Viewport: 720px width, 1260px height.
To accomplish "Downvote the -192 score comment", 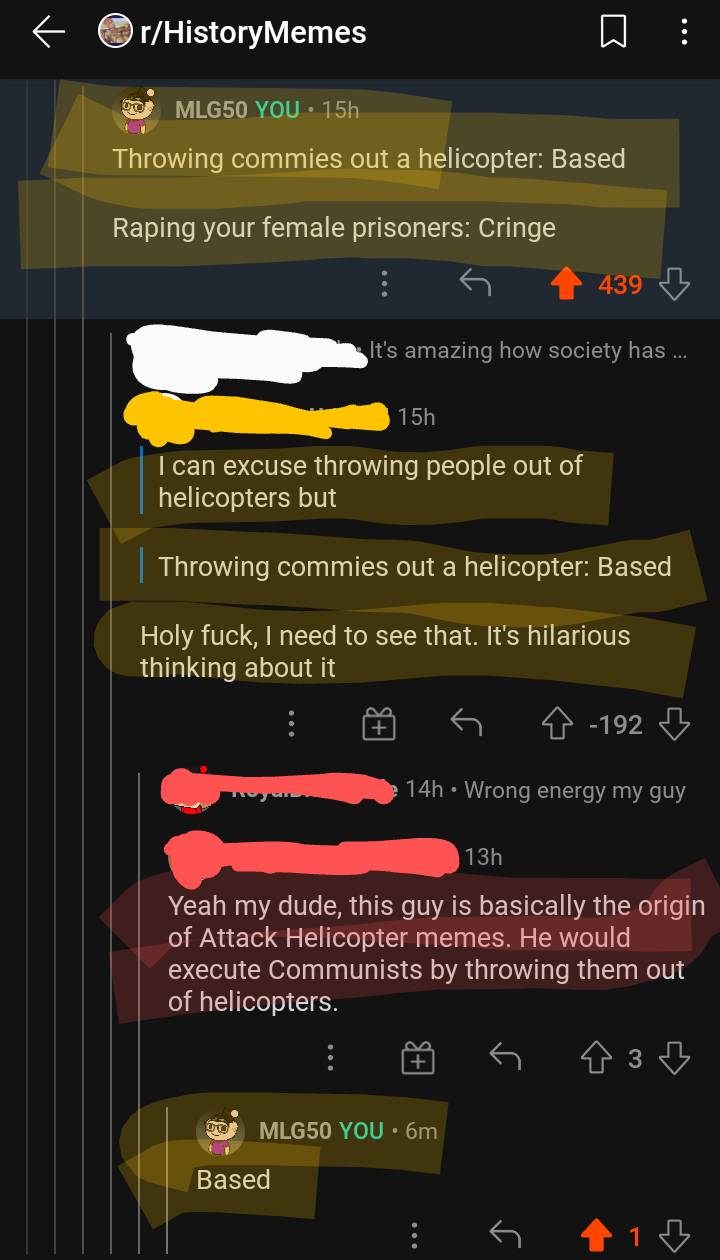I will 675,724.
